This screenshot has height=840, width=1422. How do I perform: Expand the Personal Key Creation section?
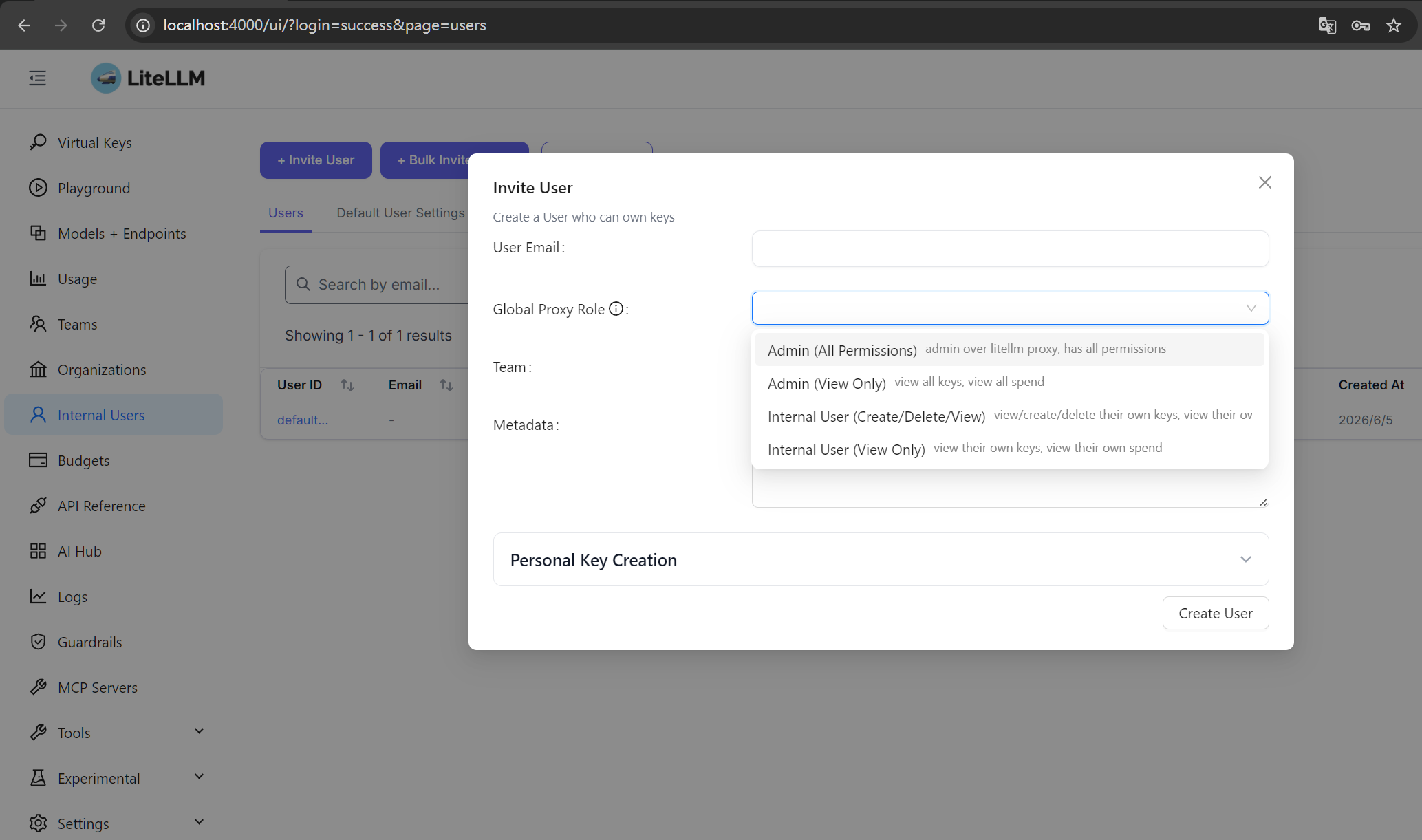(881, 559)
